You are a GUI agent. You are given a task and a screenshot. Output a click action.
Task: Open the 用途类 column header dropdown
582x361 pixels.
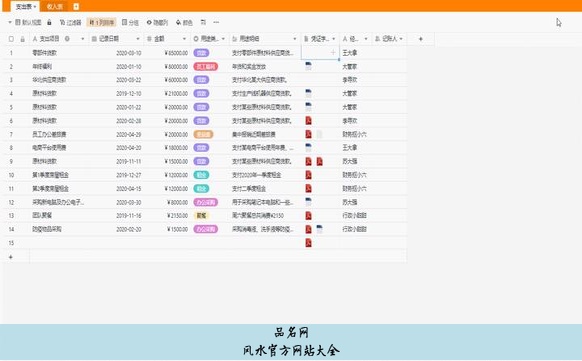coord(223,39)
